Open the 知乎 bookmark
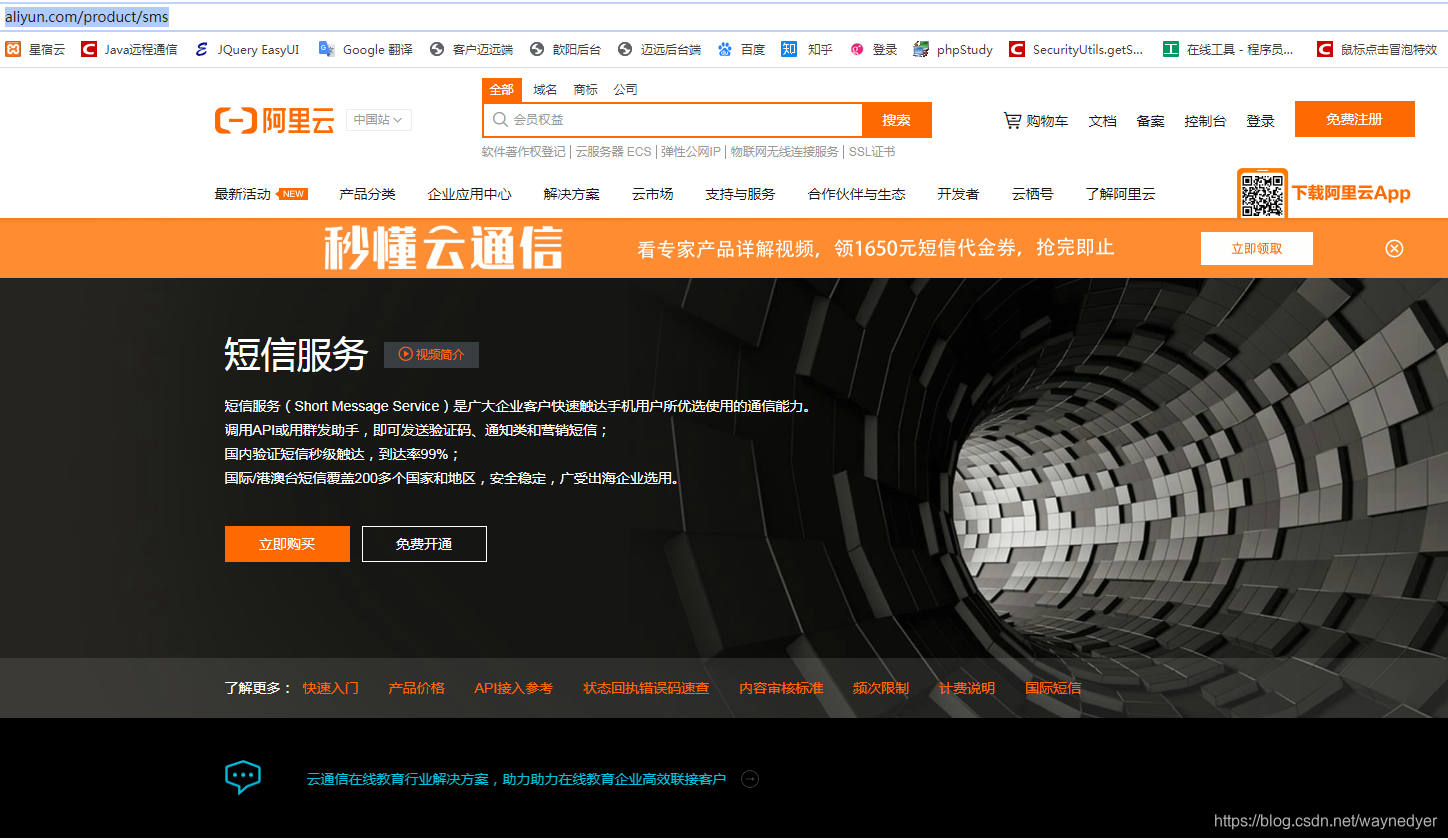 pos(806,49)
